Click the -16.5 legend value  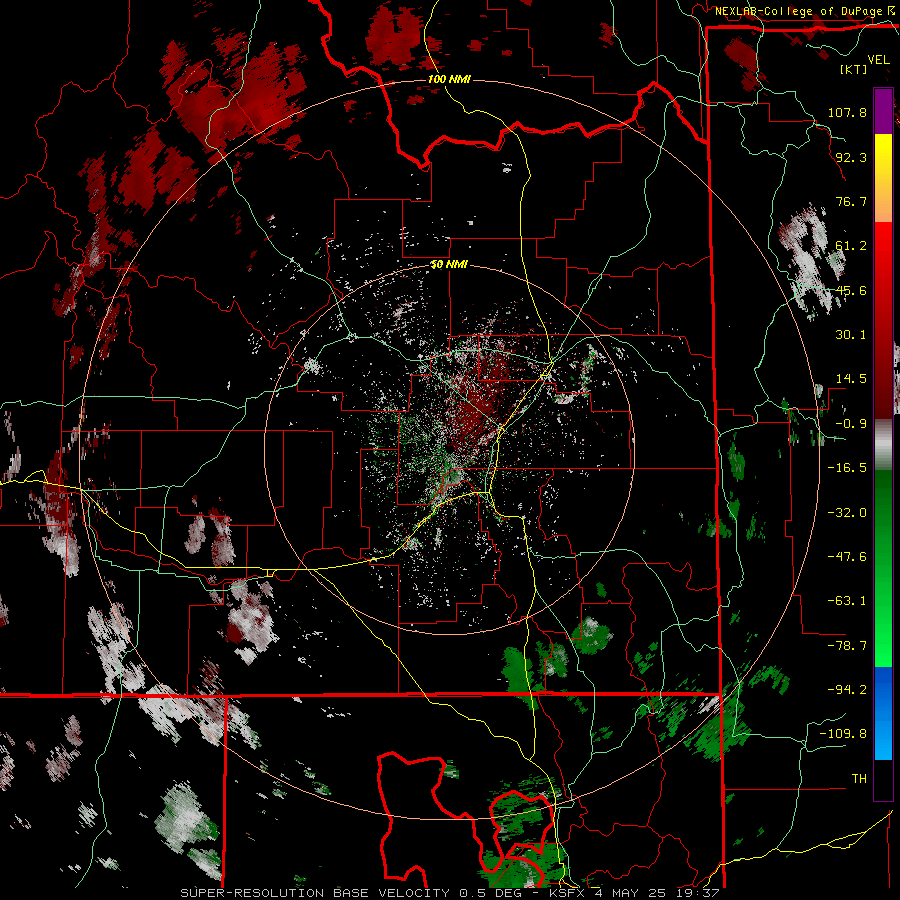click(x=847, y=468)
